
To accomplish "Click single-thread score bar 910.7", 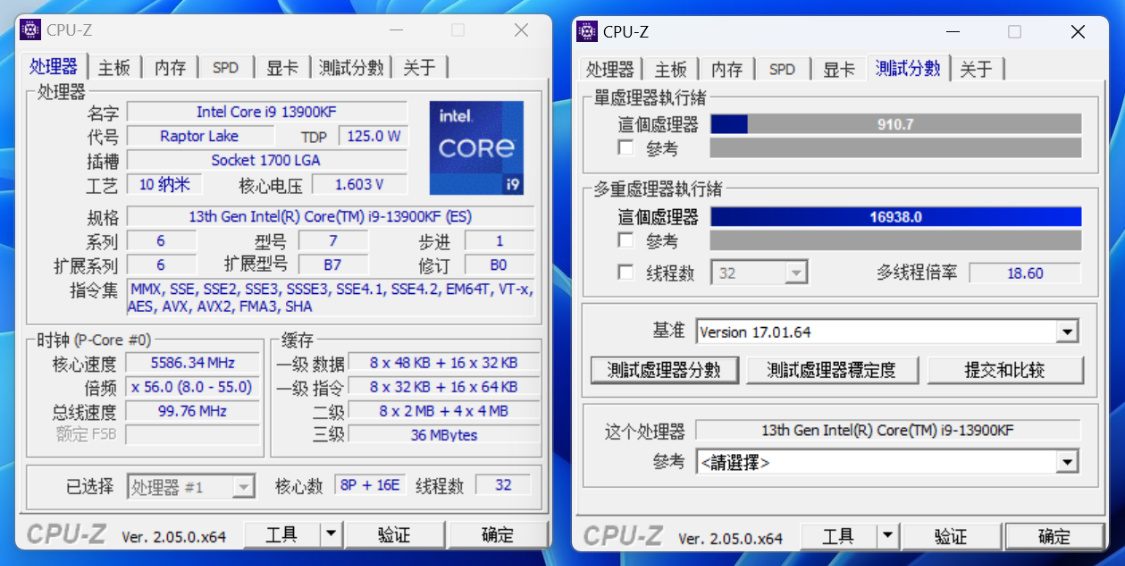I will (x=895, y=124).
